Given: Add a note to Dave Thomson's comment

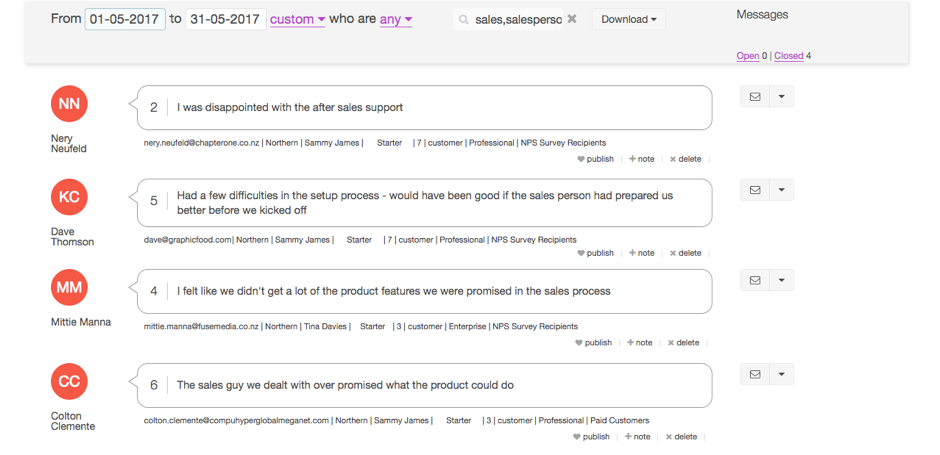Looking at the screenshot, I should coord(641,253).
